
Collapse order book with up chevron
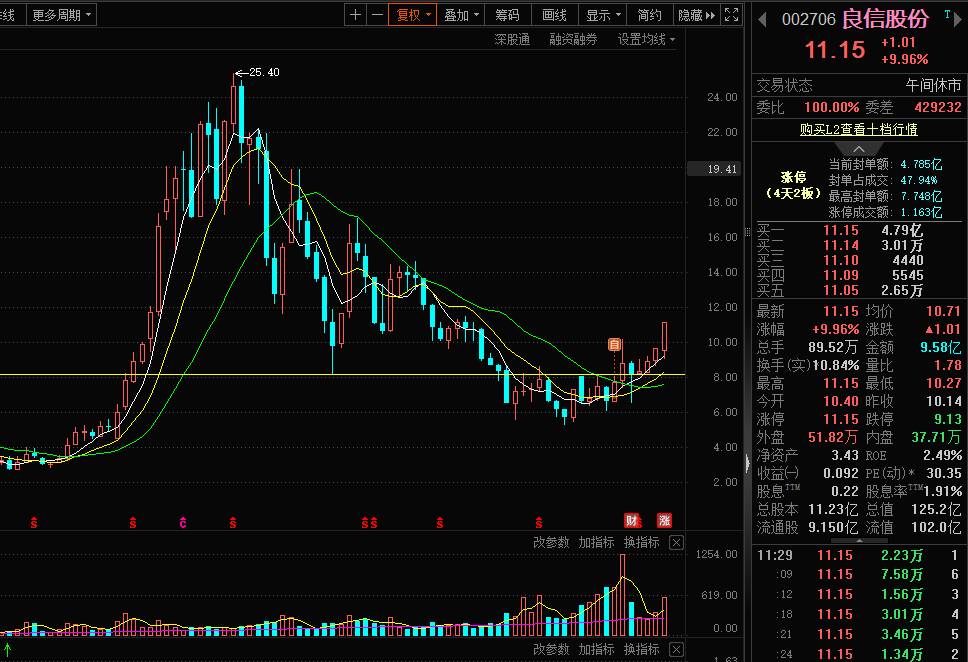[x=859, y=149]
